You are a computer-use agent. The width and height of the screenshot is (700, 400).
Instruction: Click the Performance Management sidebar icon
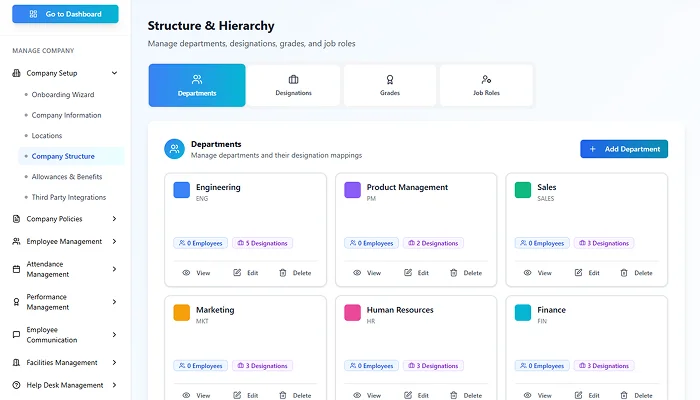tap(16, 302)
